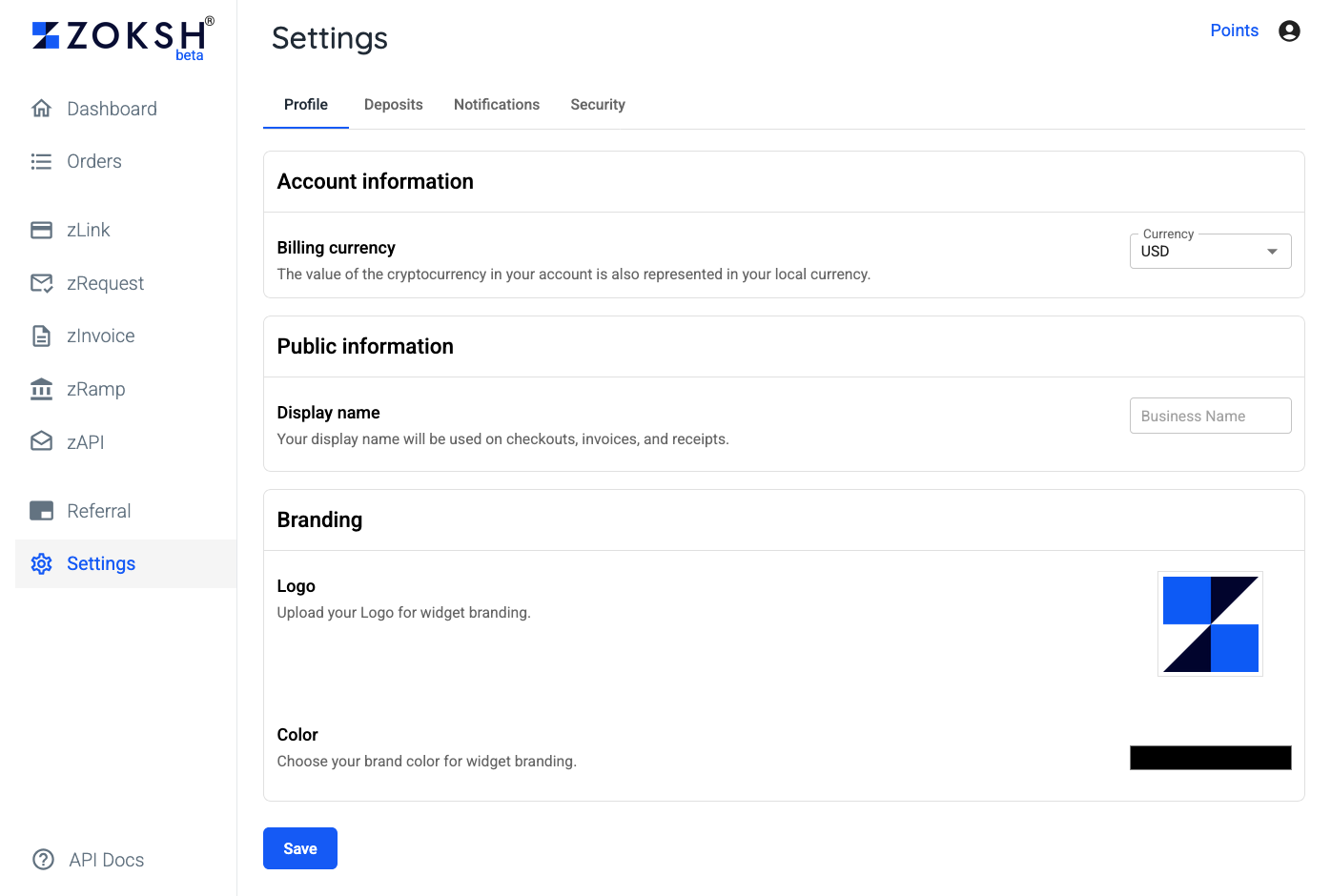Image resolution: width=1331 pixels, height=896 pixels.
Task: Click the logo thumbnail to upload a logo
Action: point(1210,624)
